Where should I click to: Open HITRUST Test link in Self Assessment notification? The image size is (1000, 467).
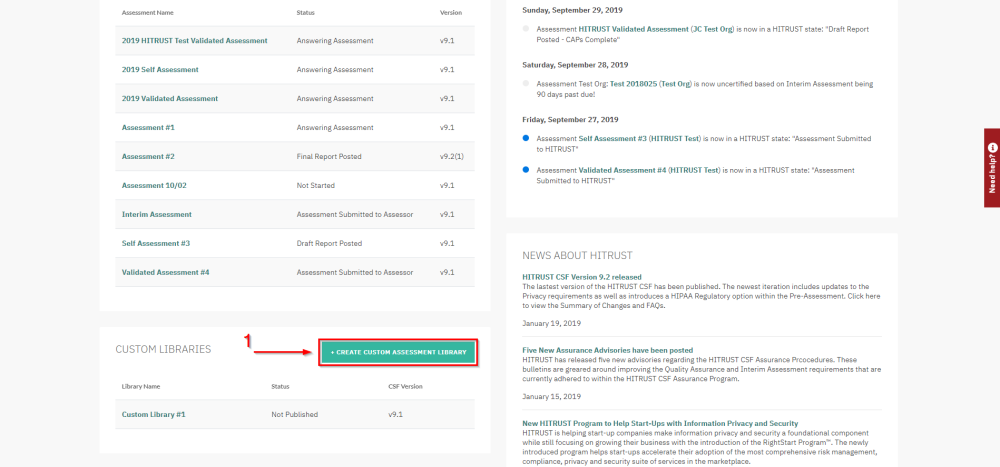click(675, 138)
